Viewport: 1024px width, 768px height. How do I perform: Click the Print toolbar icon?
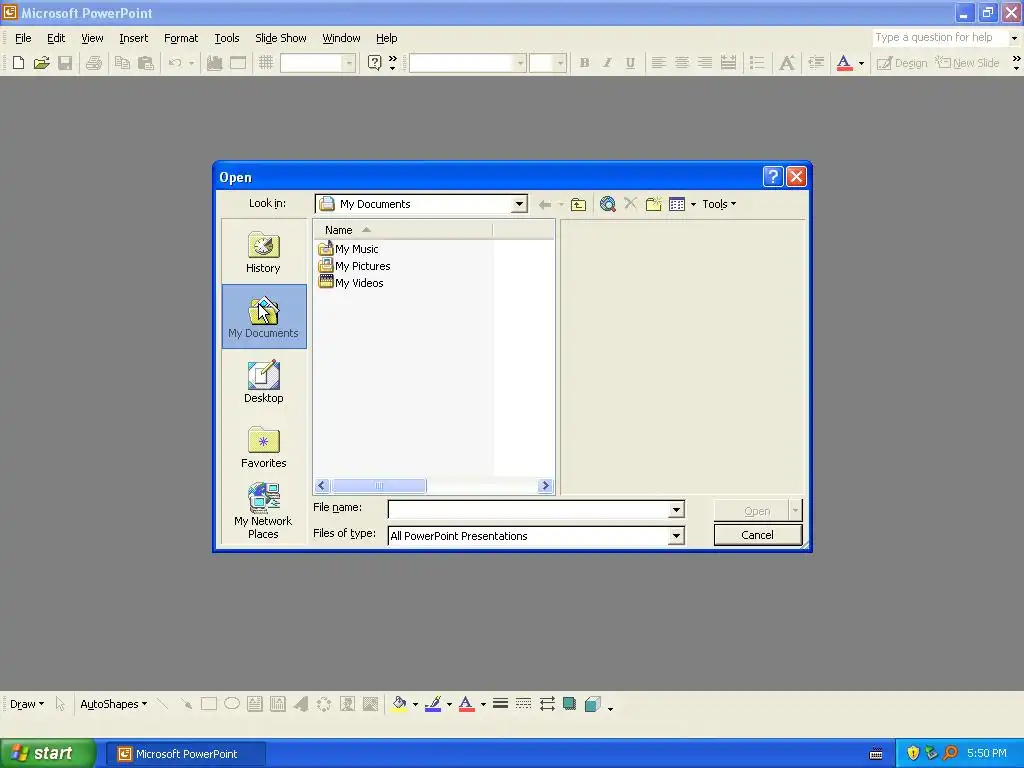coord(94,63)
